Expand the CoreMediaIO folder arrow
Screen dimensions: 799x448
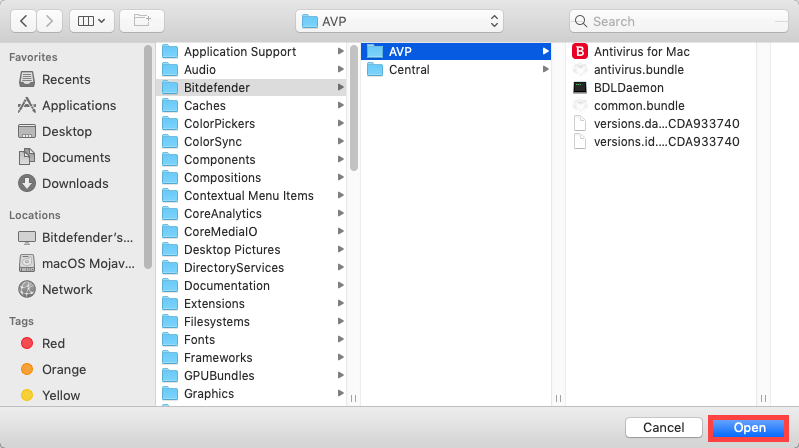[x=340, y=231]
